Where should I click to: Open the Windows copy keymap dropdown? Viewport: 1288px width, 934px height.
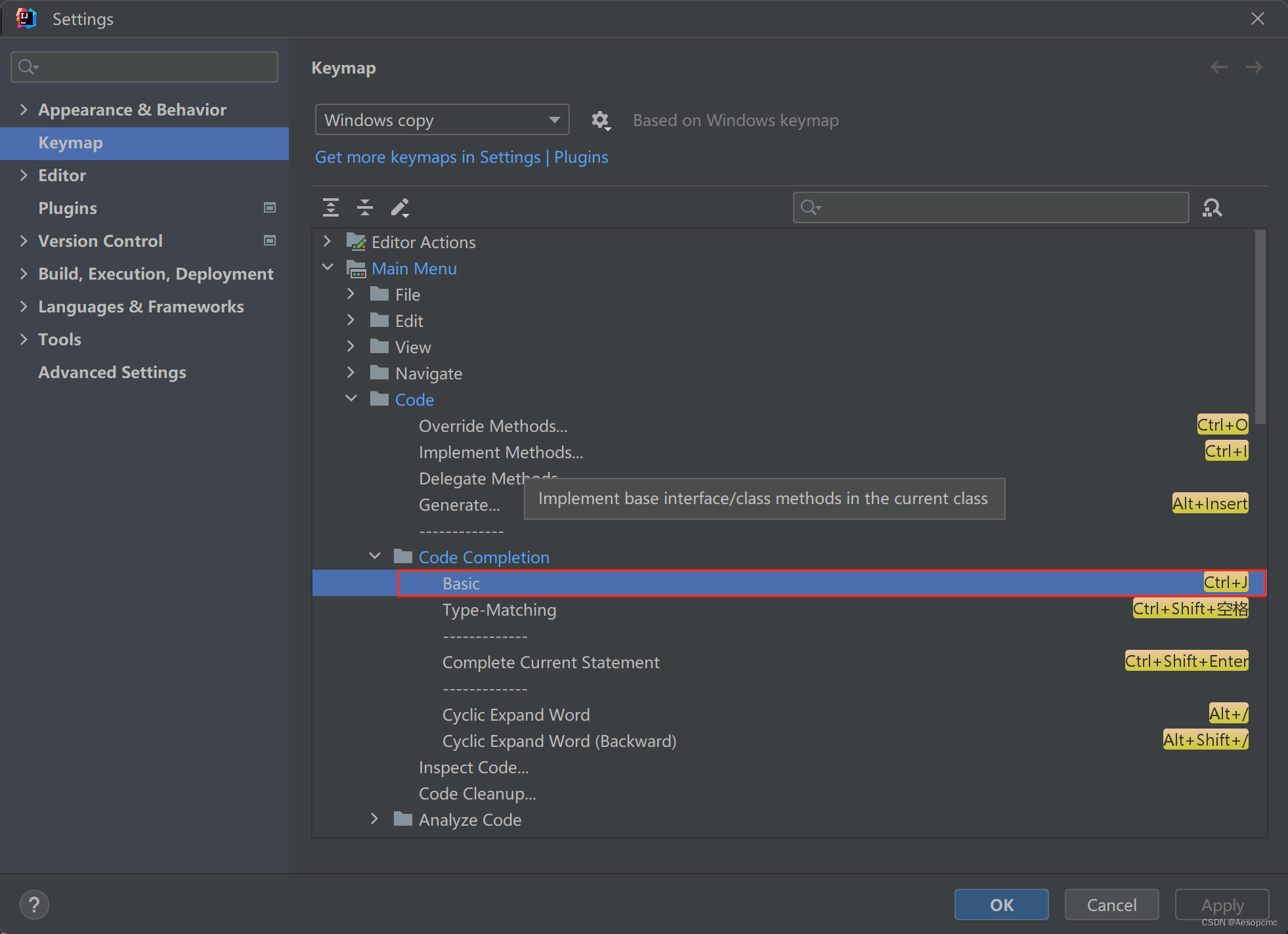click(442, 120)
